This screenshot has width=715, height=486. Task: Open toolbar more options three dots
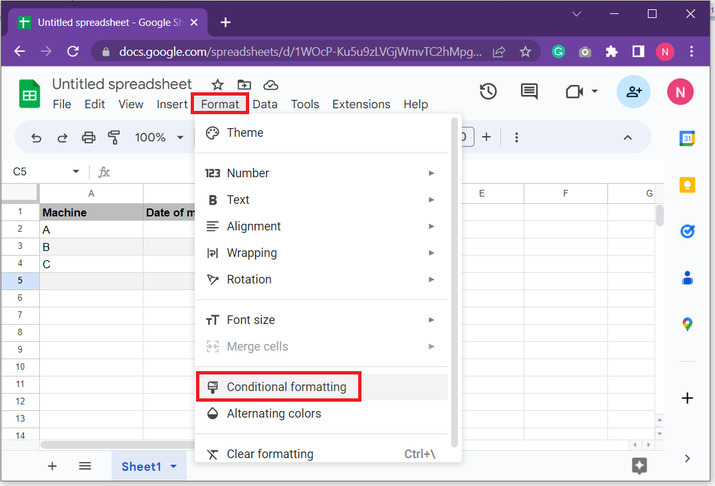click(x=516, y=137)
